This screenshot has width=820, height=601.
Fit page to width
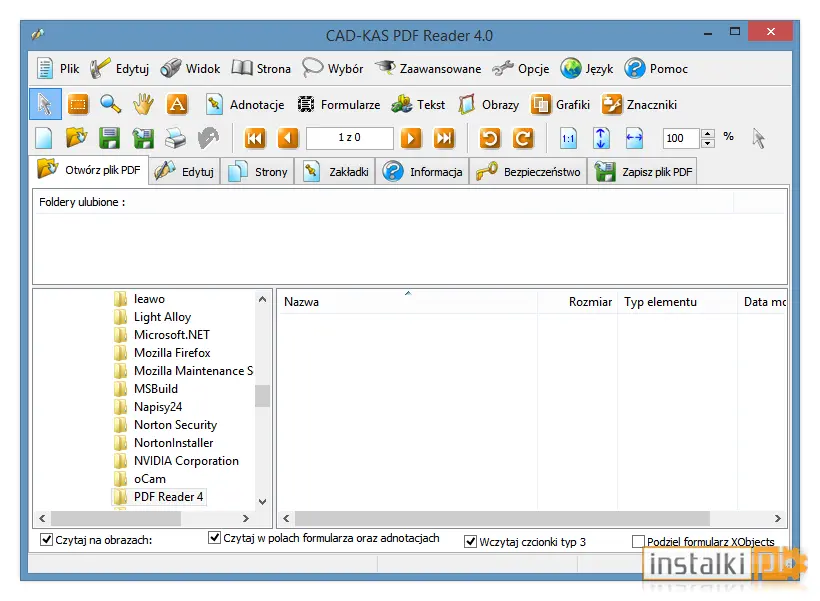pos(634,138)
